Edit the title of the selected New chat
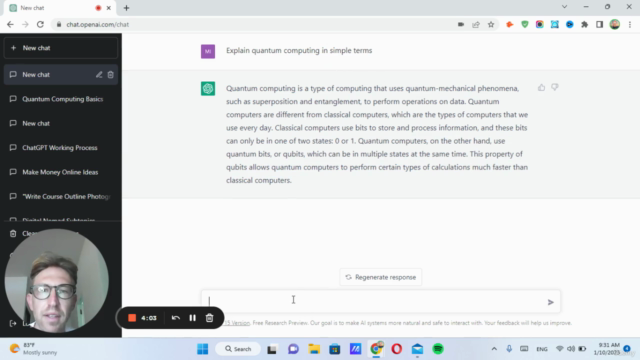 [99, 75]
